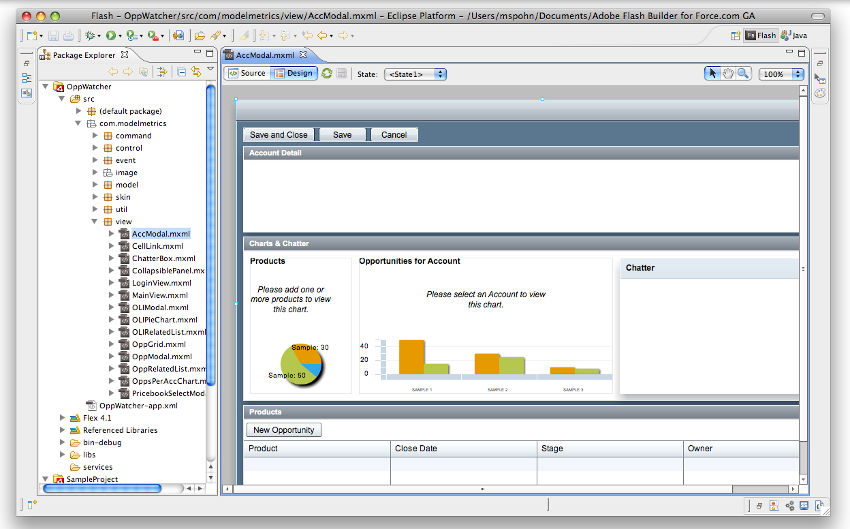Open left trim Restore stacked views icon
Image resolution: width=850 pixels, height=529 pixels.
[26, 63]
